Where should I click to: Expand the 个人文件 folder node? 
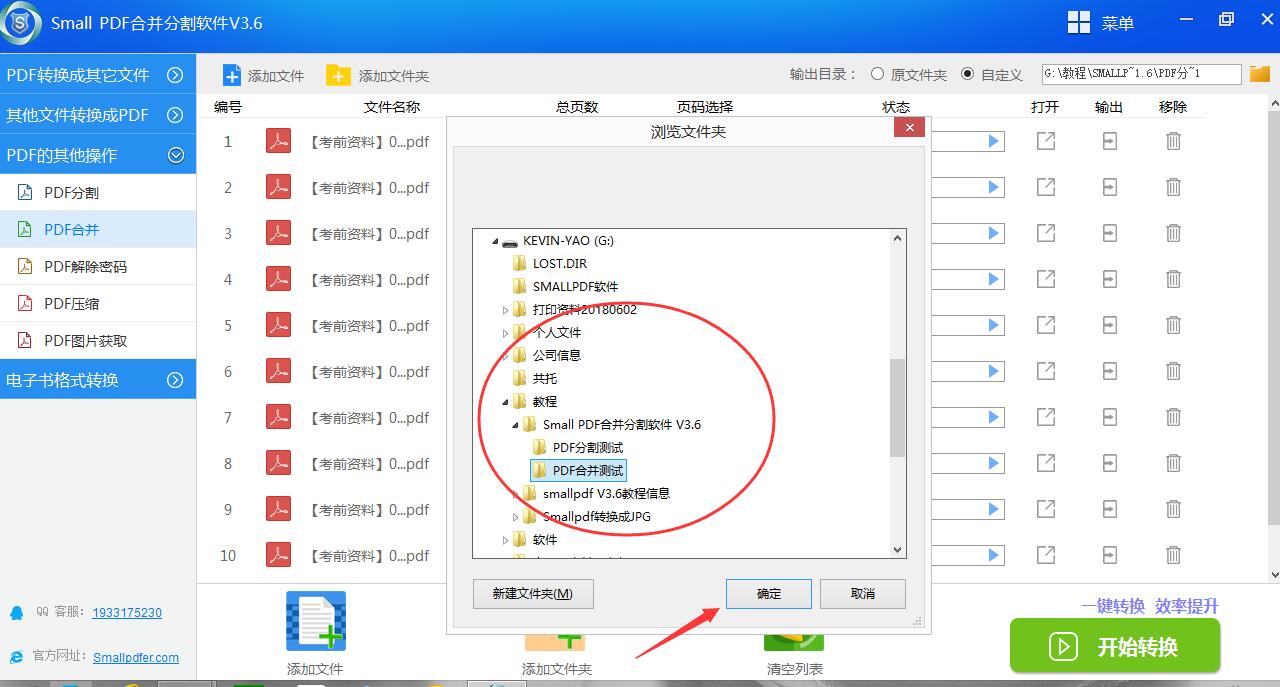(x=505, y=333)
